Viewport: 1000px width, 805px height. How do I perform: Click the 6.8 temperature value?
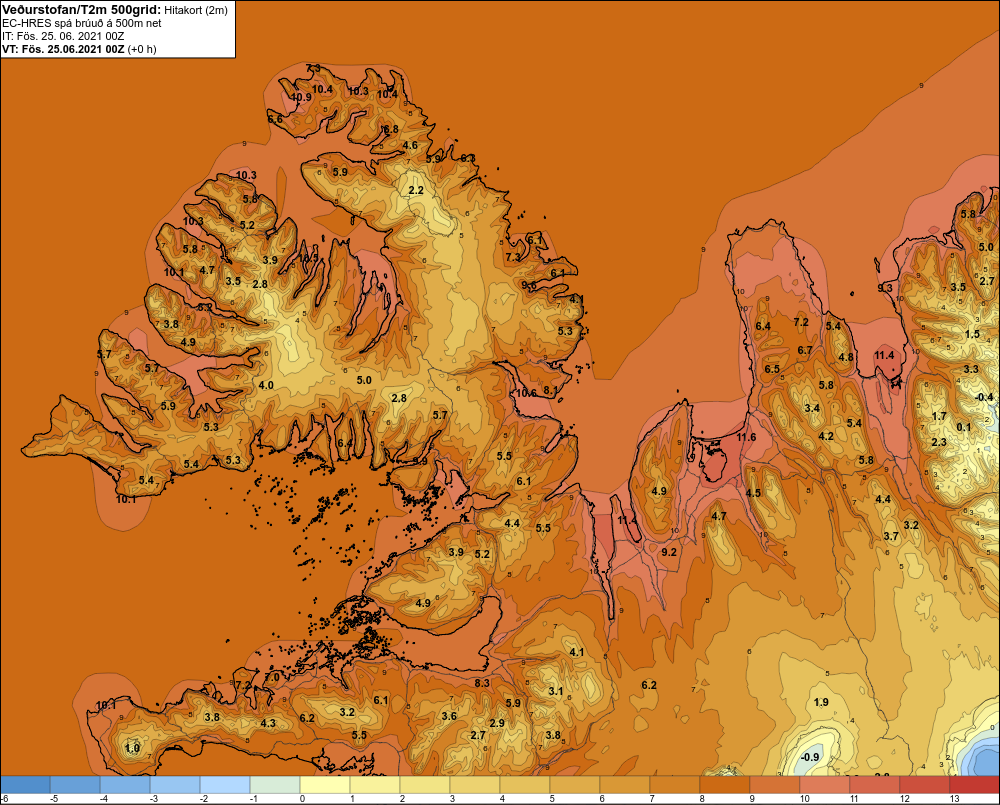390,129
